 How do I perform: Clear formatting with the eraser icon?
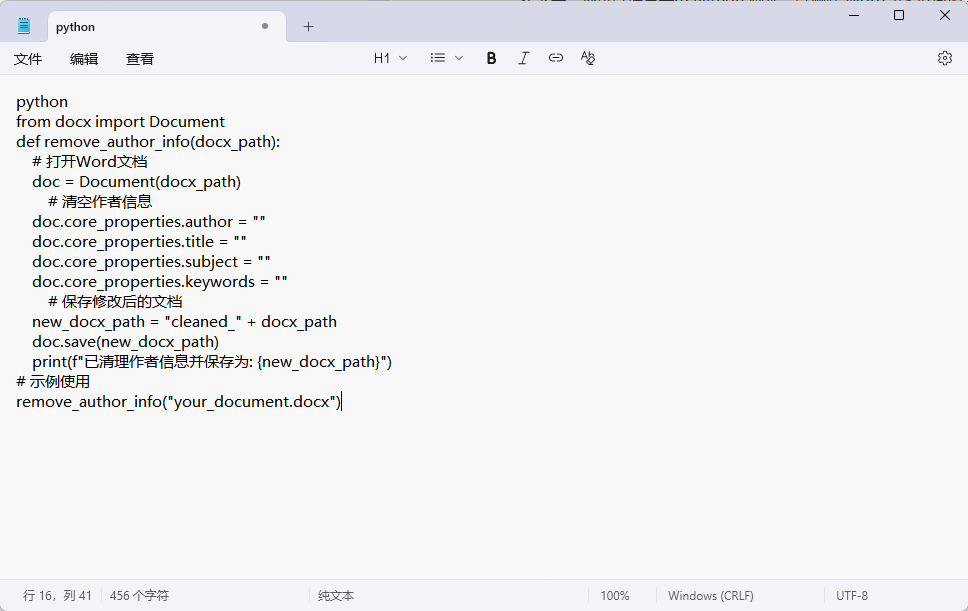[588, 58]
